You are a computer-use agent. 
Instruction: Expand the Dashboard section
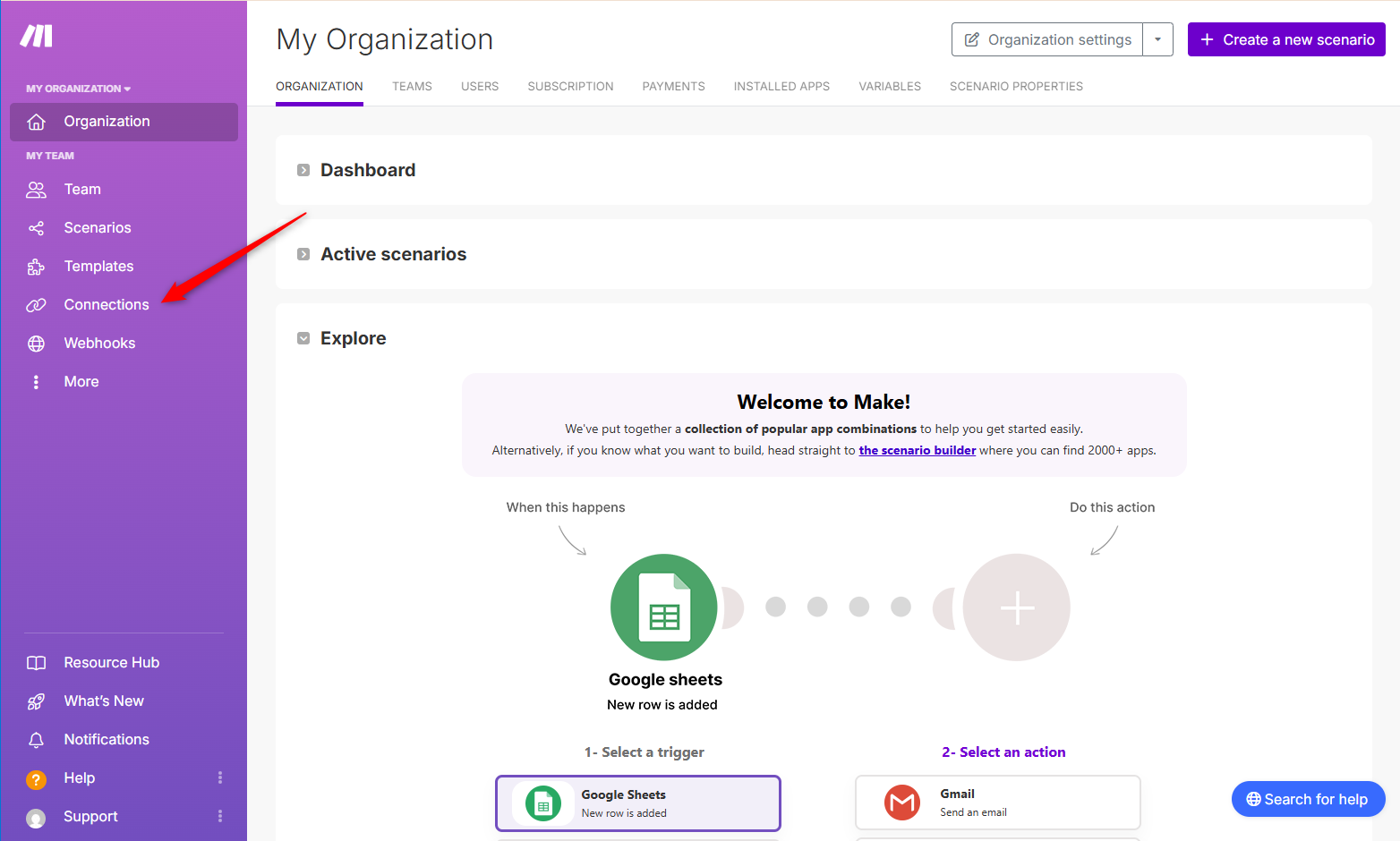click(303, 170)
